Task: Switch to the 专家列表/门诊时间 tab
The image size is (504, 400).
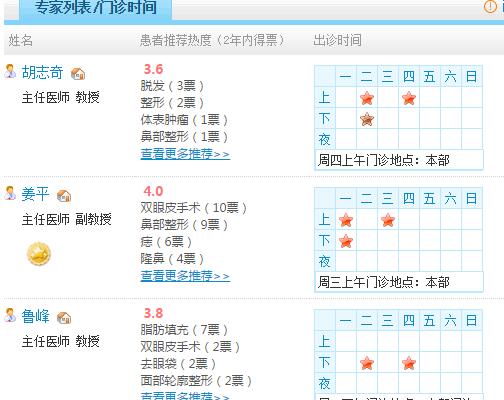Action: 96,8
